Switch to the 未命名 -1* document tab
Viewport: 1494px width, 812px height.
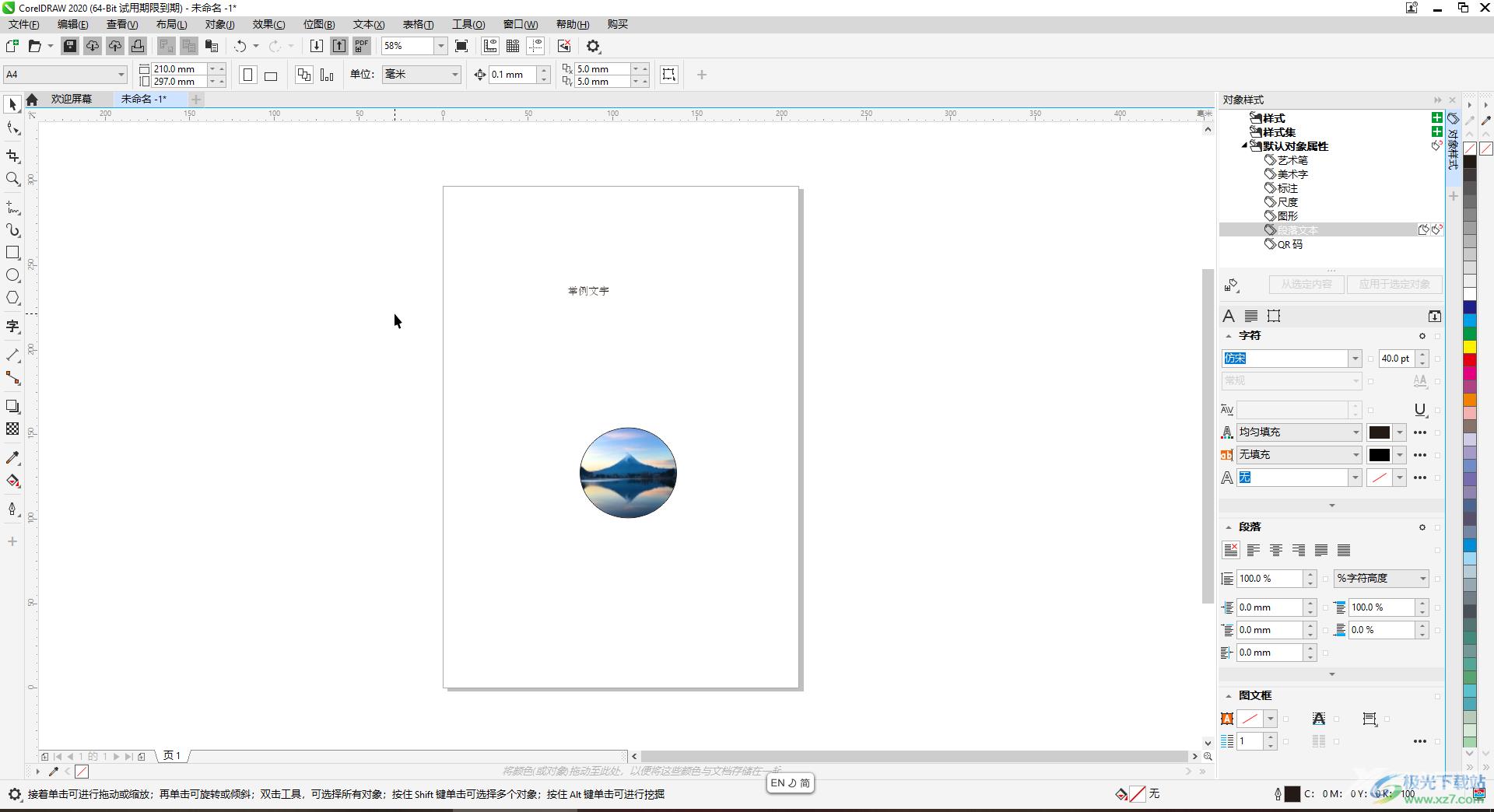point(144,99)
